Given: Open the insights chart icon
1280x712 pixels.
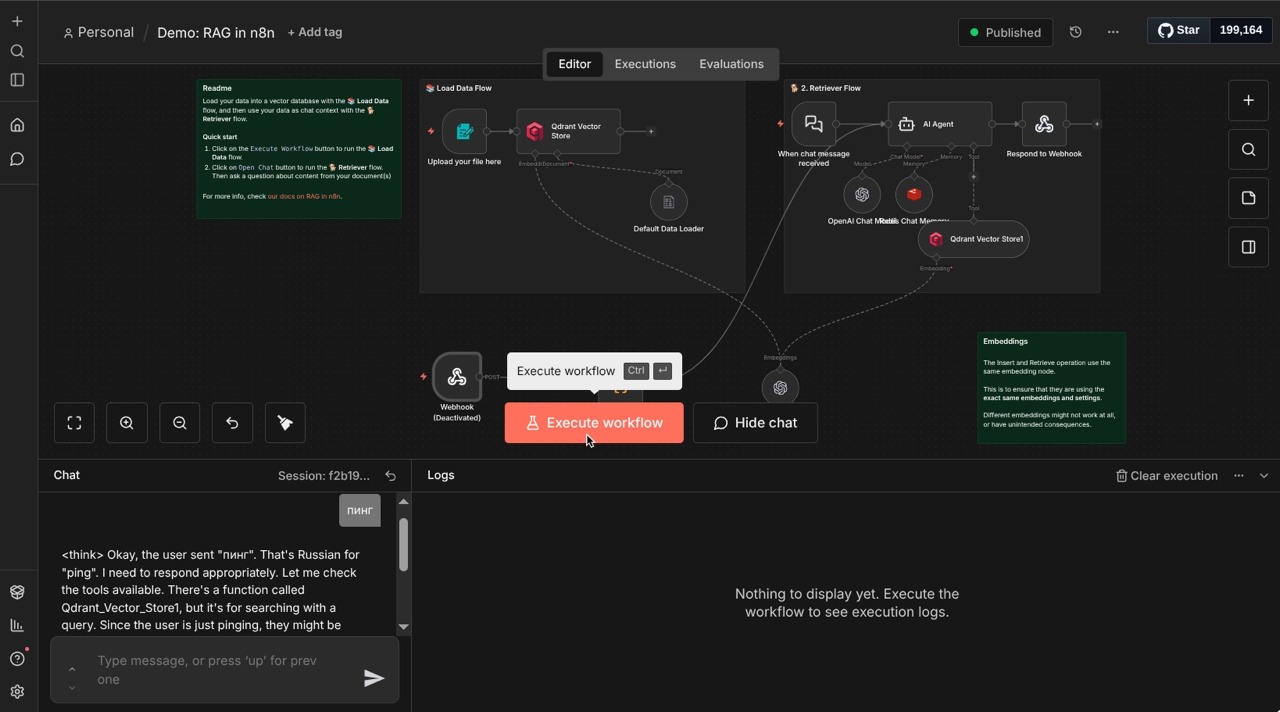Looking at the screenshot, I should coord(17,625).
